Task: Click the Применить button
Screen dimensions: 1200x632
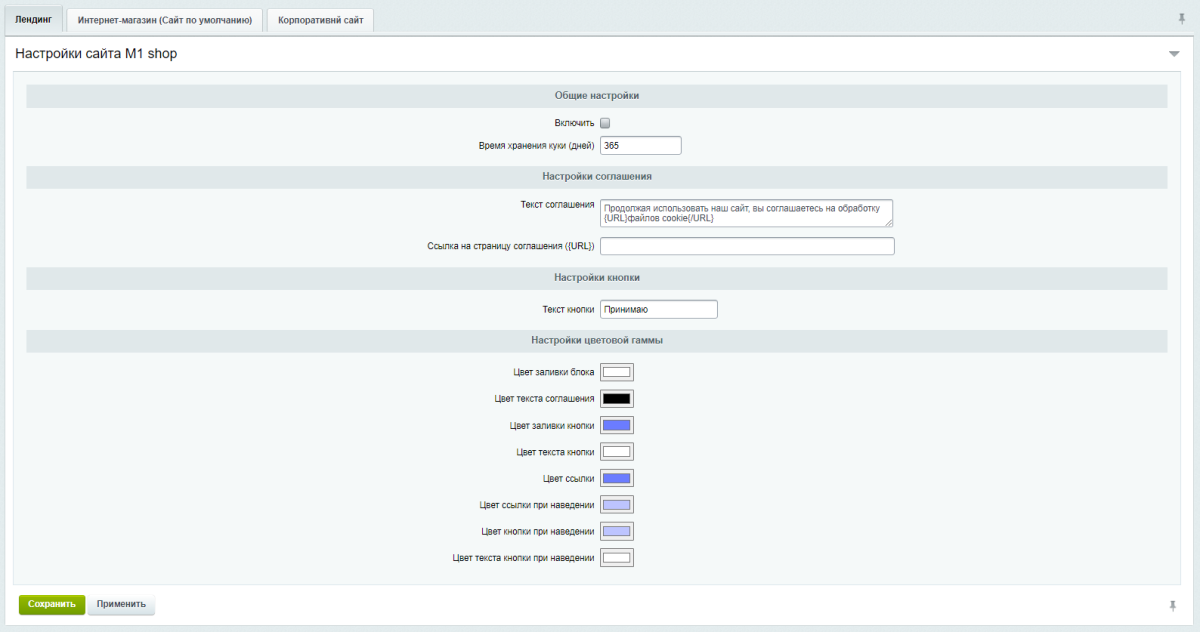Action: 121,604
